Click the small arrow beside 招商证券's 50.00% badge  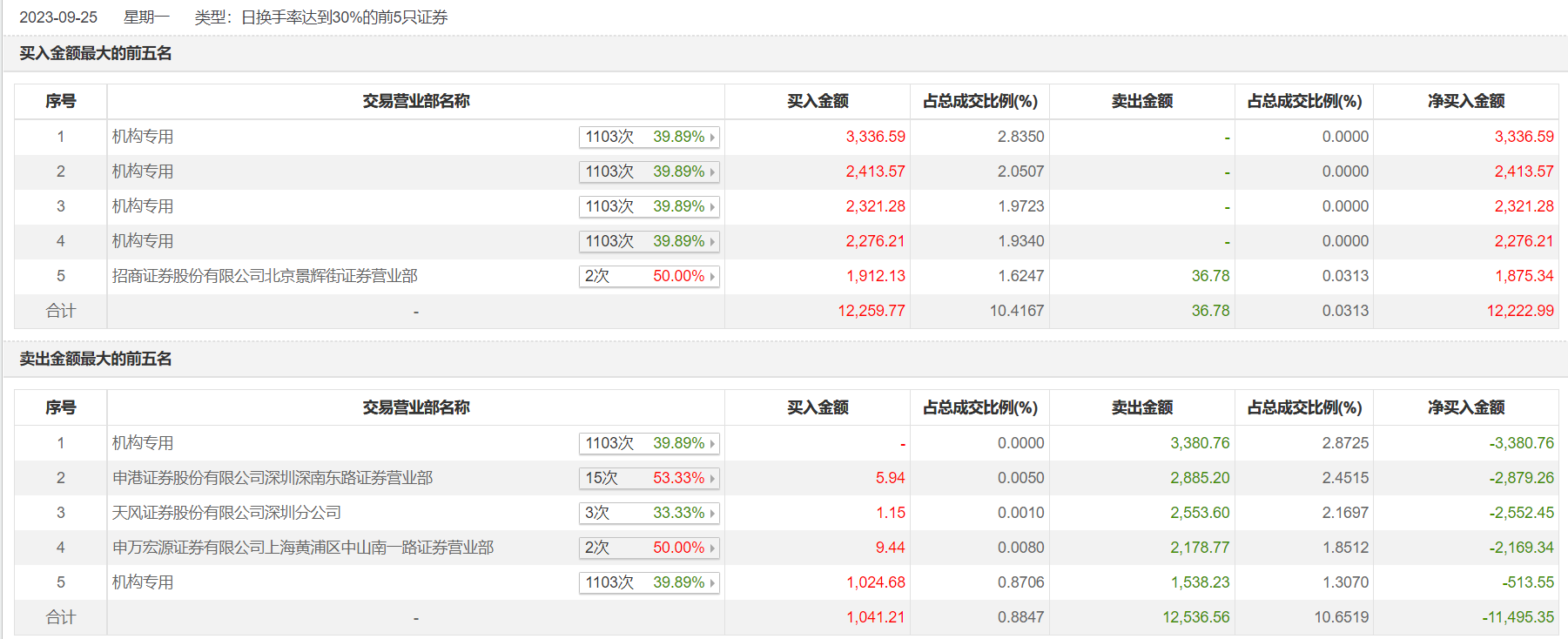tap(712, 277)
